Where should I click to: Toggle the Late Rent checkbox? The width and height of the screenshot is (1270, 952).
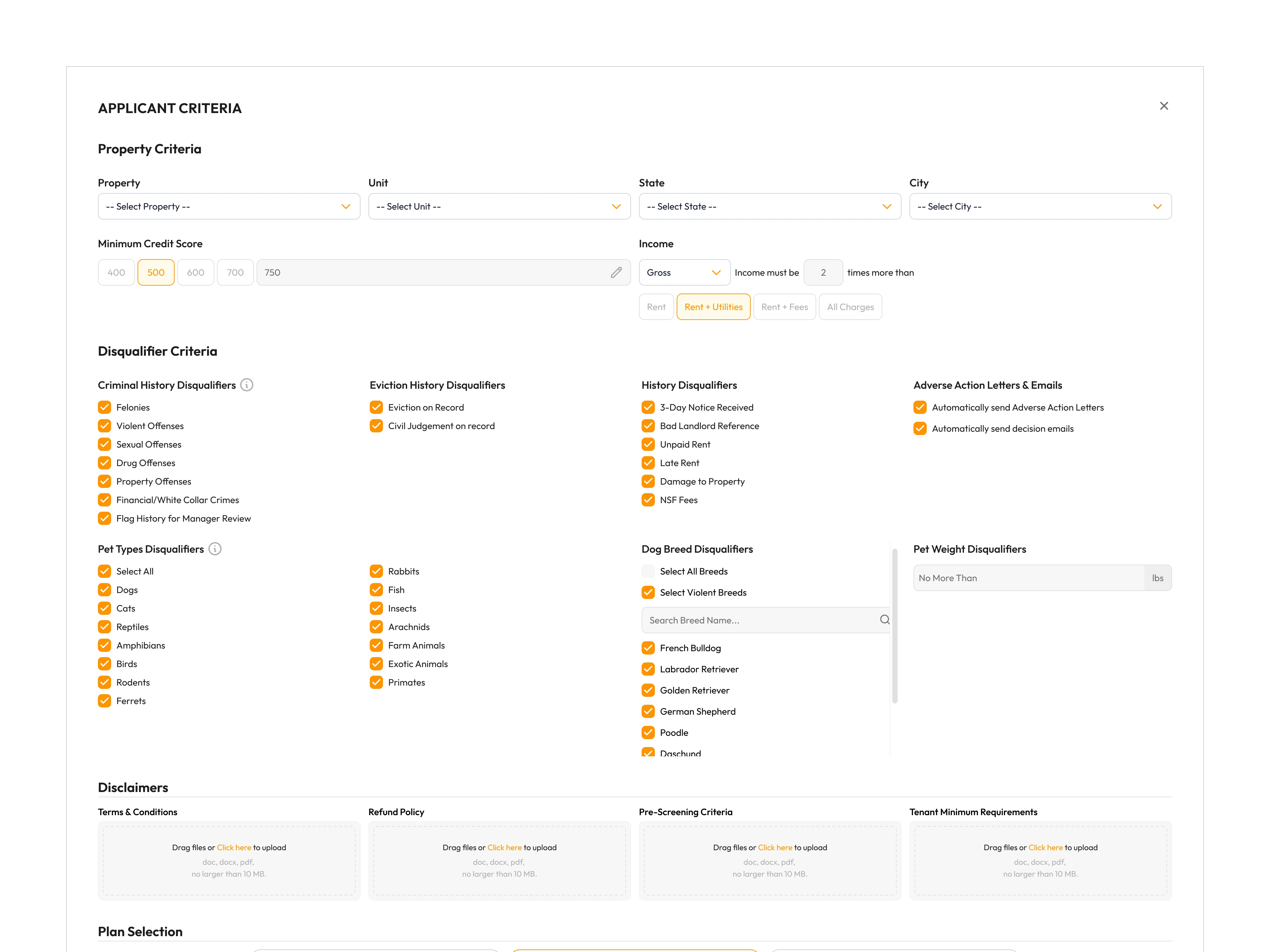[648, 462]
